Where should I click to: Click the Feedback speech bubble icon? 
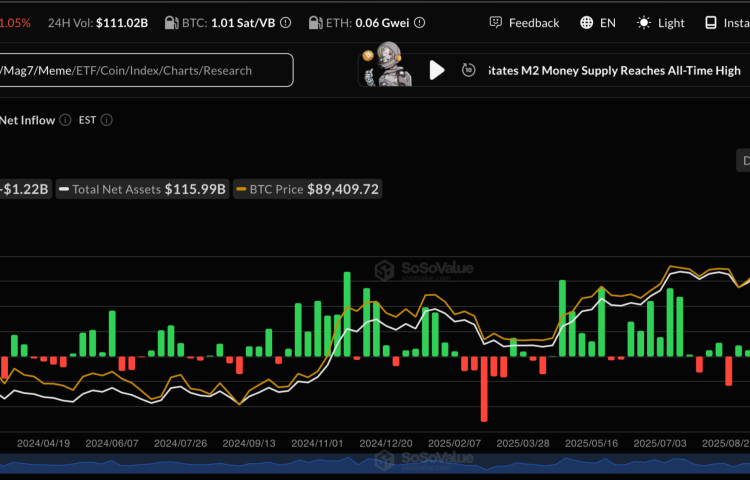496,22
